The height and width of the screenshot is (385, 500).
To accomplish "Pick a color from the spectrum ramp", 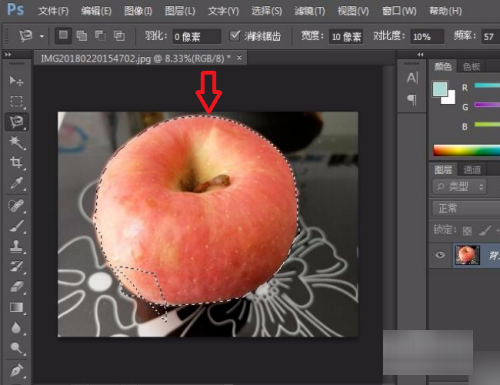I will coord(466,150).
